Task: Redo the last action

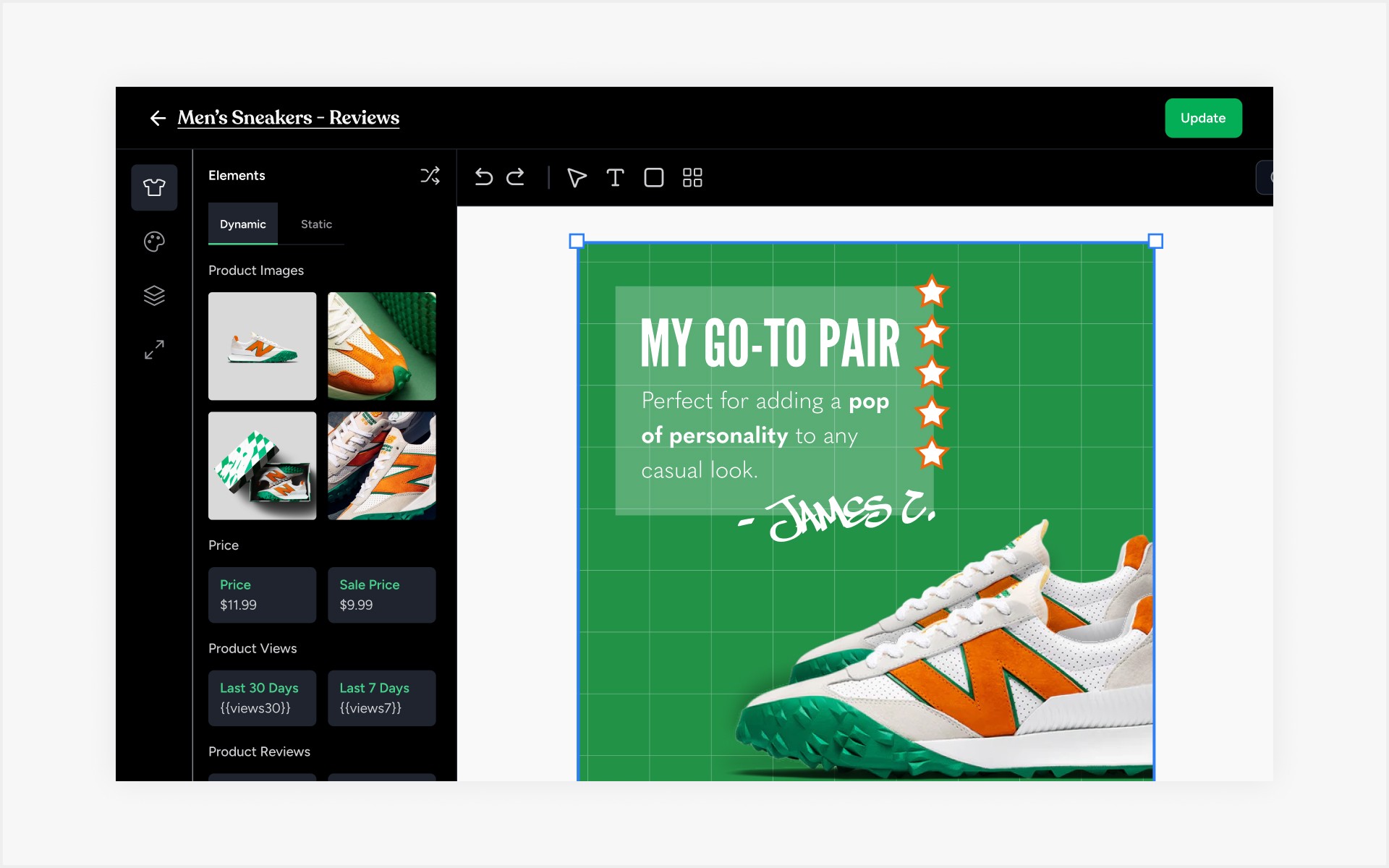Action: pyautogui.click(x=515, y=177)
